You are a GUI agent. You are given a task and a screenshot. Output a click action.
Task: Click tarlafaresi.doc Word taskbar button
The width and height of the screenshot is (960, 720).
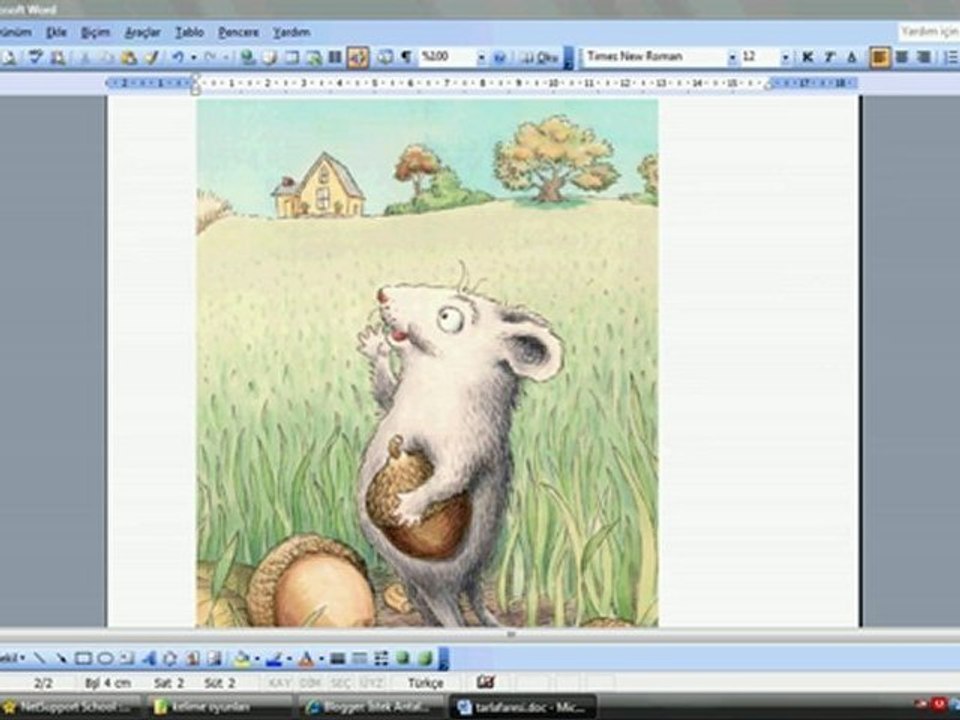click(x=522, y=707)
